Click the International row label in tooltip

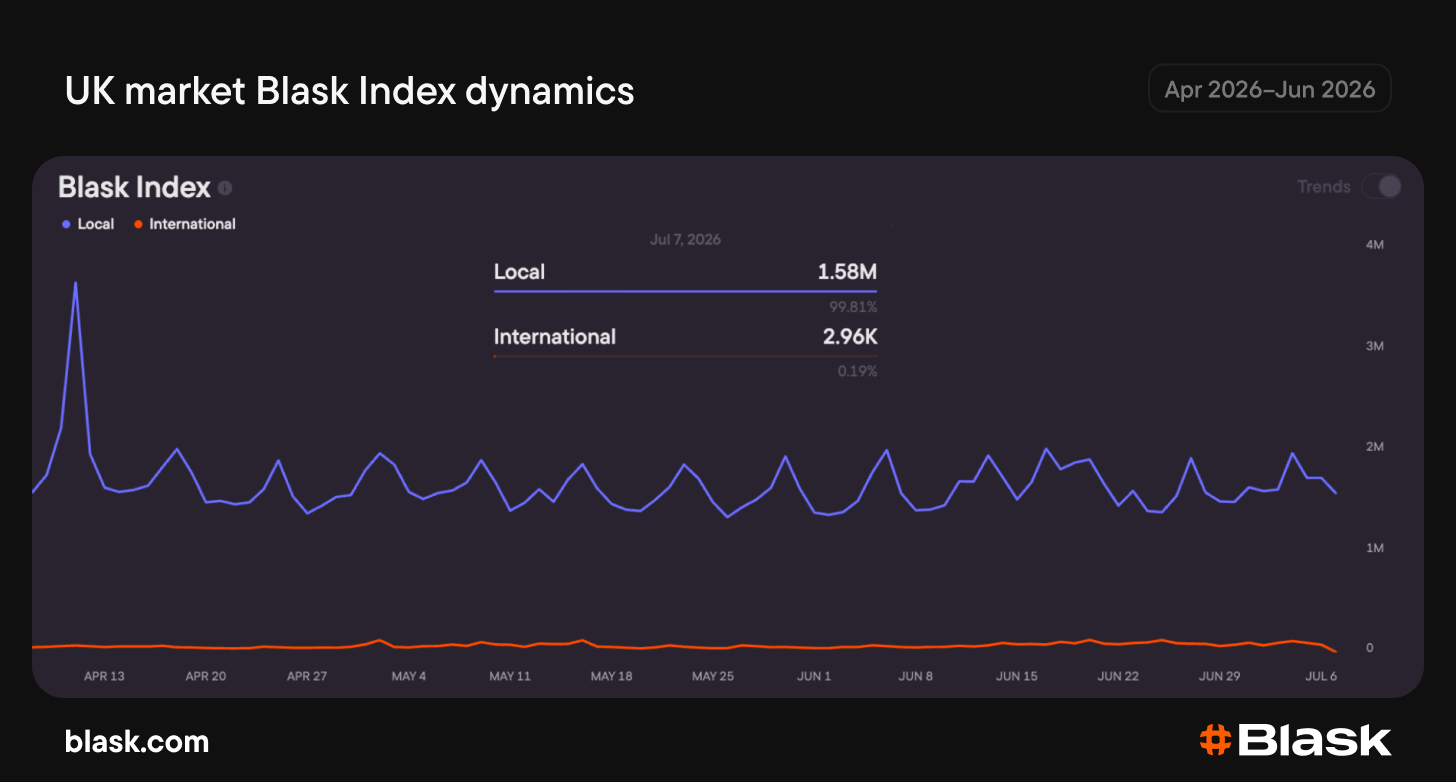(x=555, y=337)
